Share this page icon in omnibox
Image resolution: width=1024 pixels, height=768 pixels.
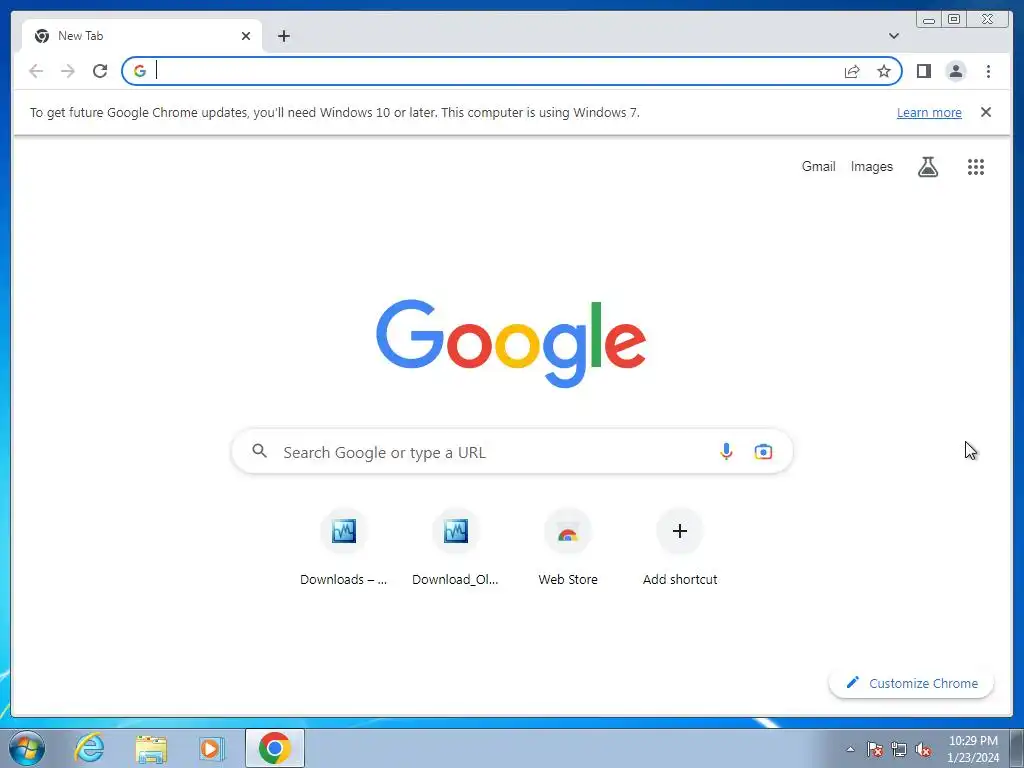[852, 71]
